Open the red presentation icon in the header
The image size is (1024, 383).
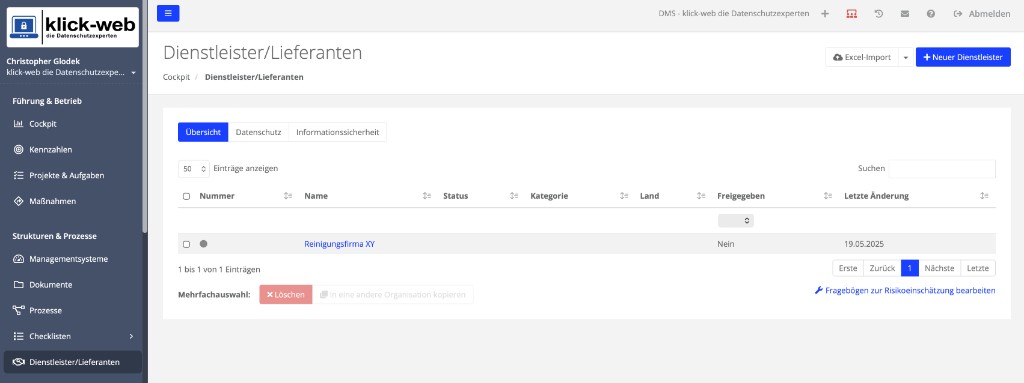point(852,14)
